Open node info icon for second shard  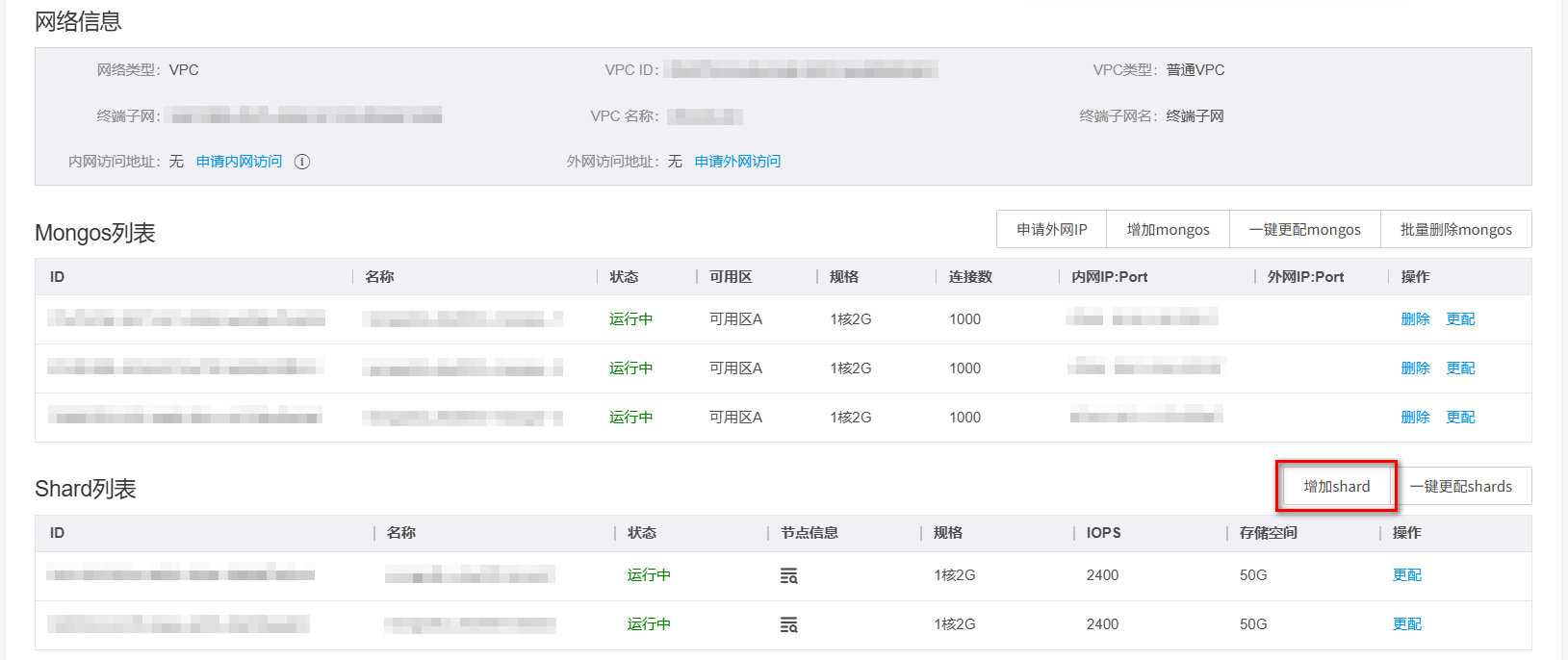pyautogui.click(x=788, y=624)
